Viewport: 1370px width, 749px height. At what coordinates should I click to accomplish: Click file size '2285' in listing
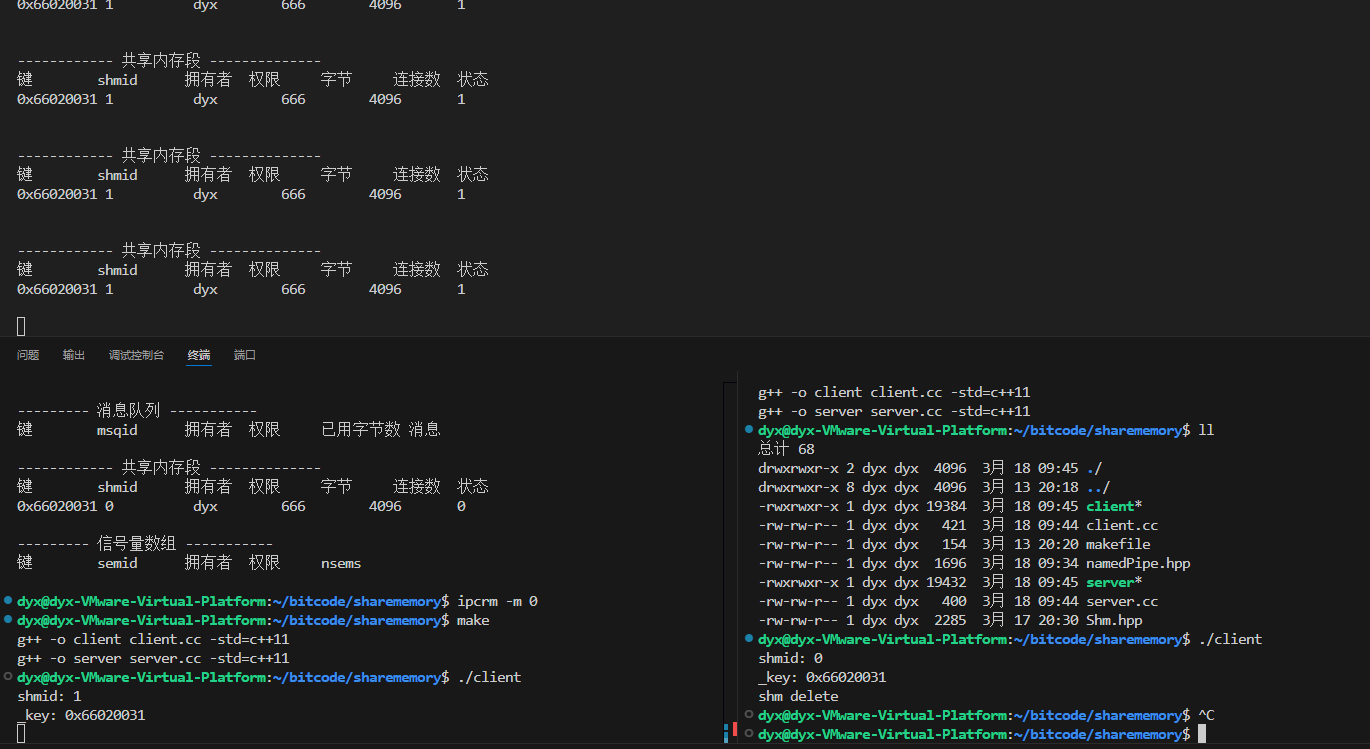950,620
